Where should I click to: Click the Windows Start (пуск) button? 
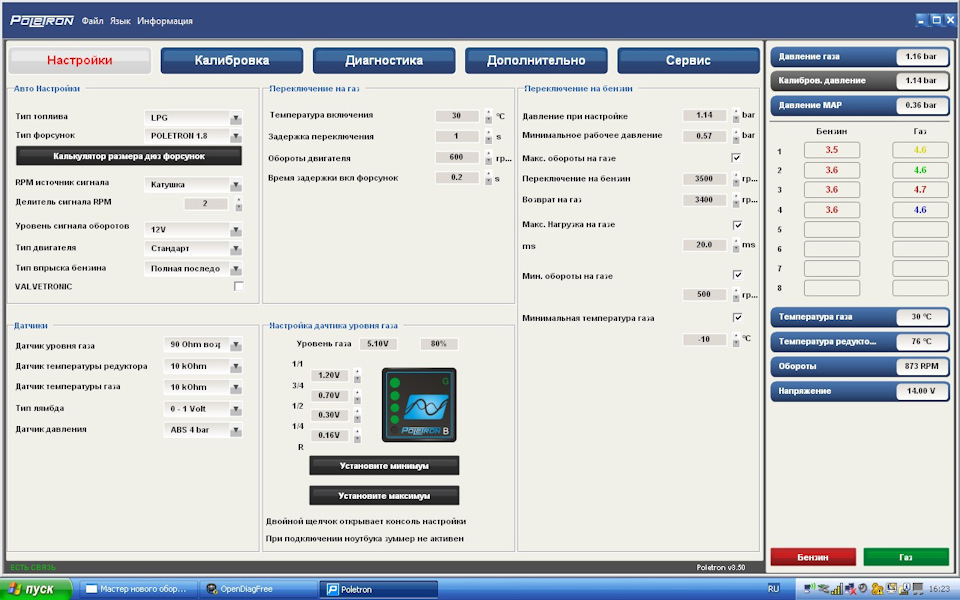[36, 589]
